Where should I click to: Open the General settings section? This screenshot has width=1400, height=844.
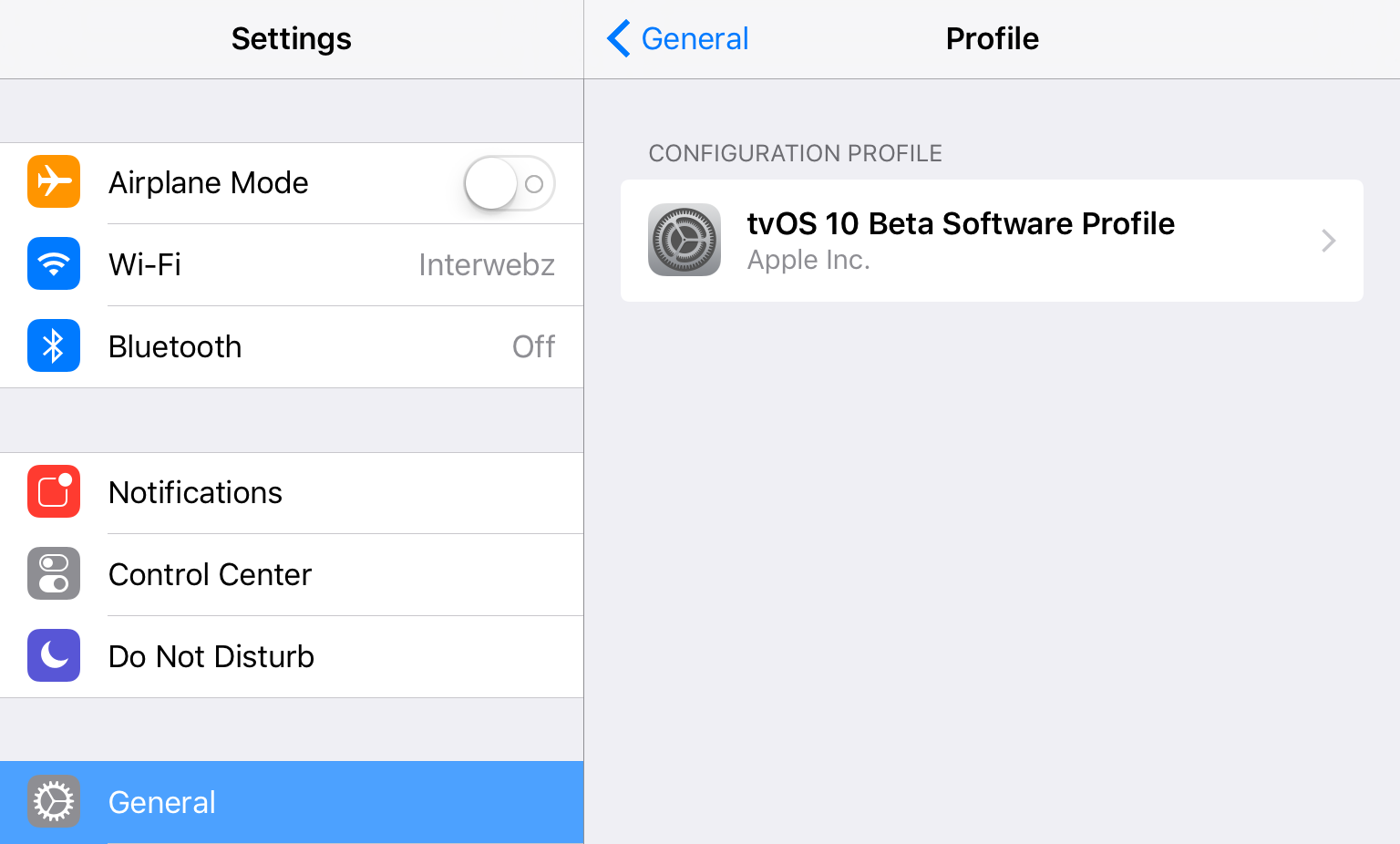pyautogui.click(x=292, y=801)
